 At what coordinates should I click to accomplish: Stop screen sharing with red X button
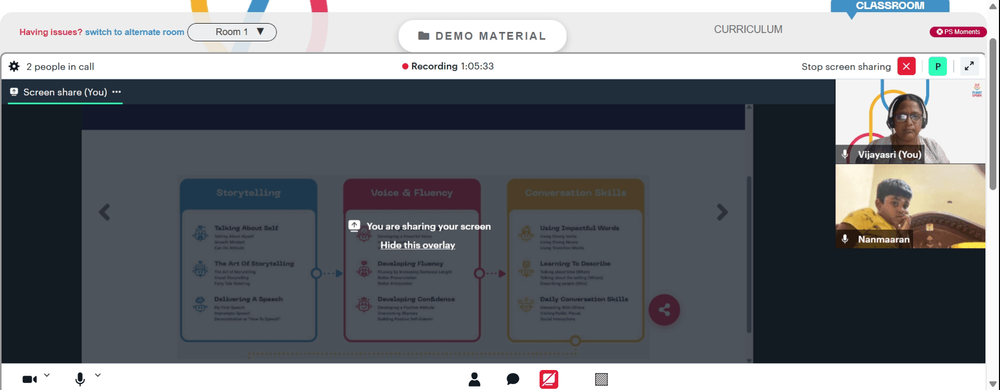(906, 66)
